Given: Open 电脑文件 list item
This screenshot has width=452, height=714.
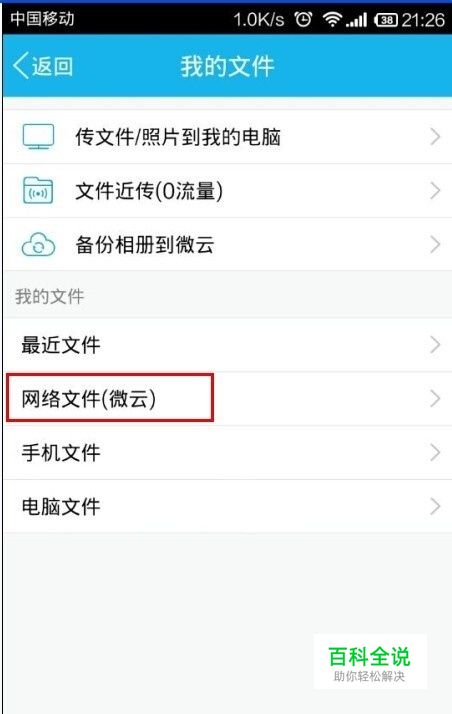Looking at the screenshot, I should (228, 506).
